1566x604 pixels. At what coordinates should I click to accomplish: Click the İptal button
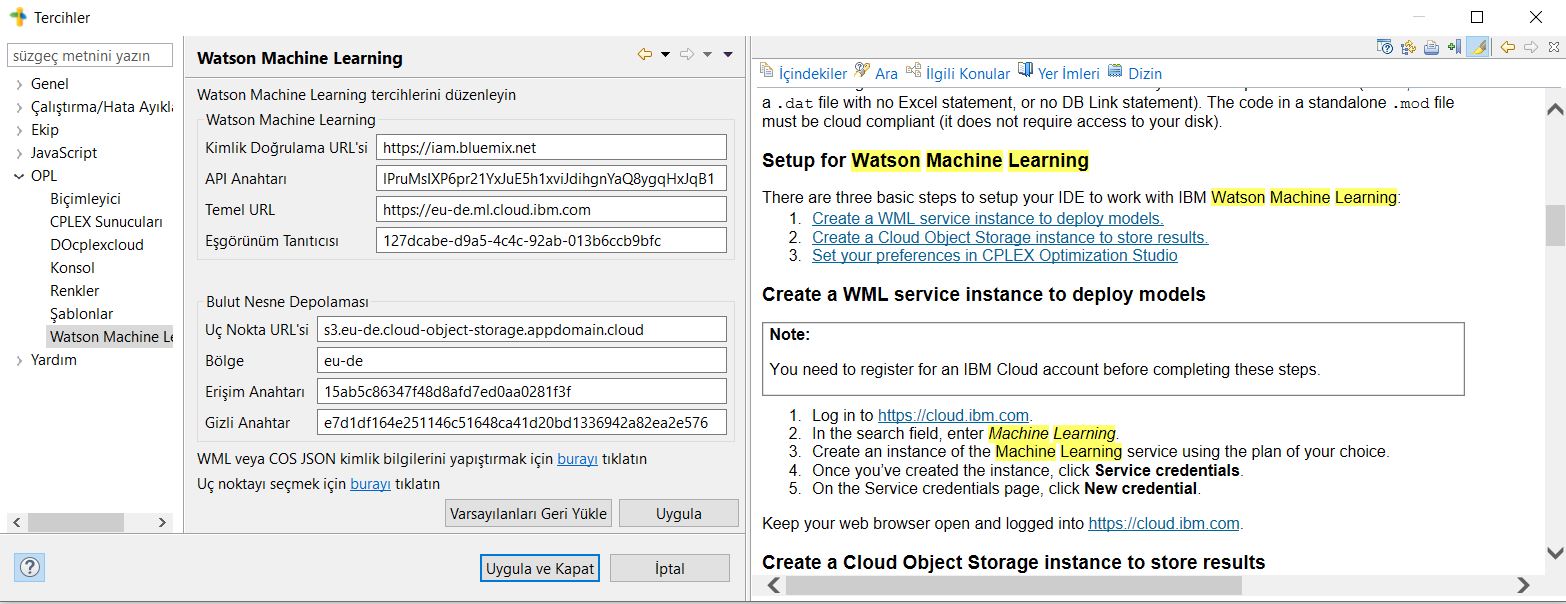[670, 568]
